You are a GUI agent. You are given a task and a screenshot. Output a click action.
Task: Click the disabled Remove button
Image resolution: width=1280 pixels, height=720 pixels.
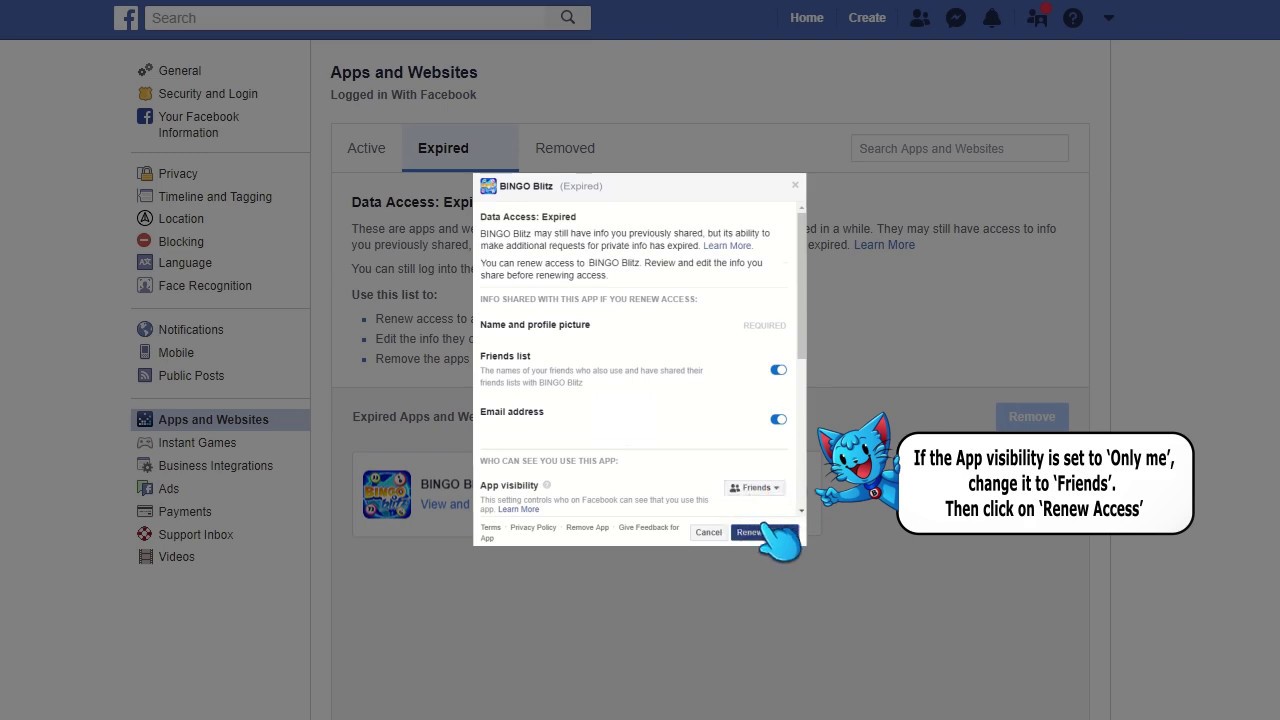tap(1032, 417)
